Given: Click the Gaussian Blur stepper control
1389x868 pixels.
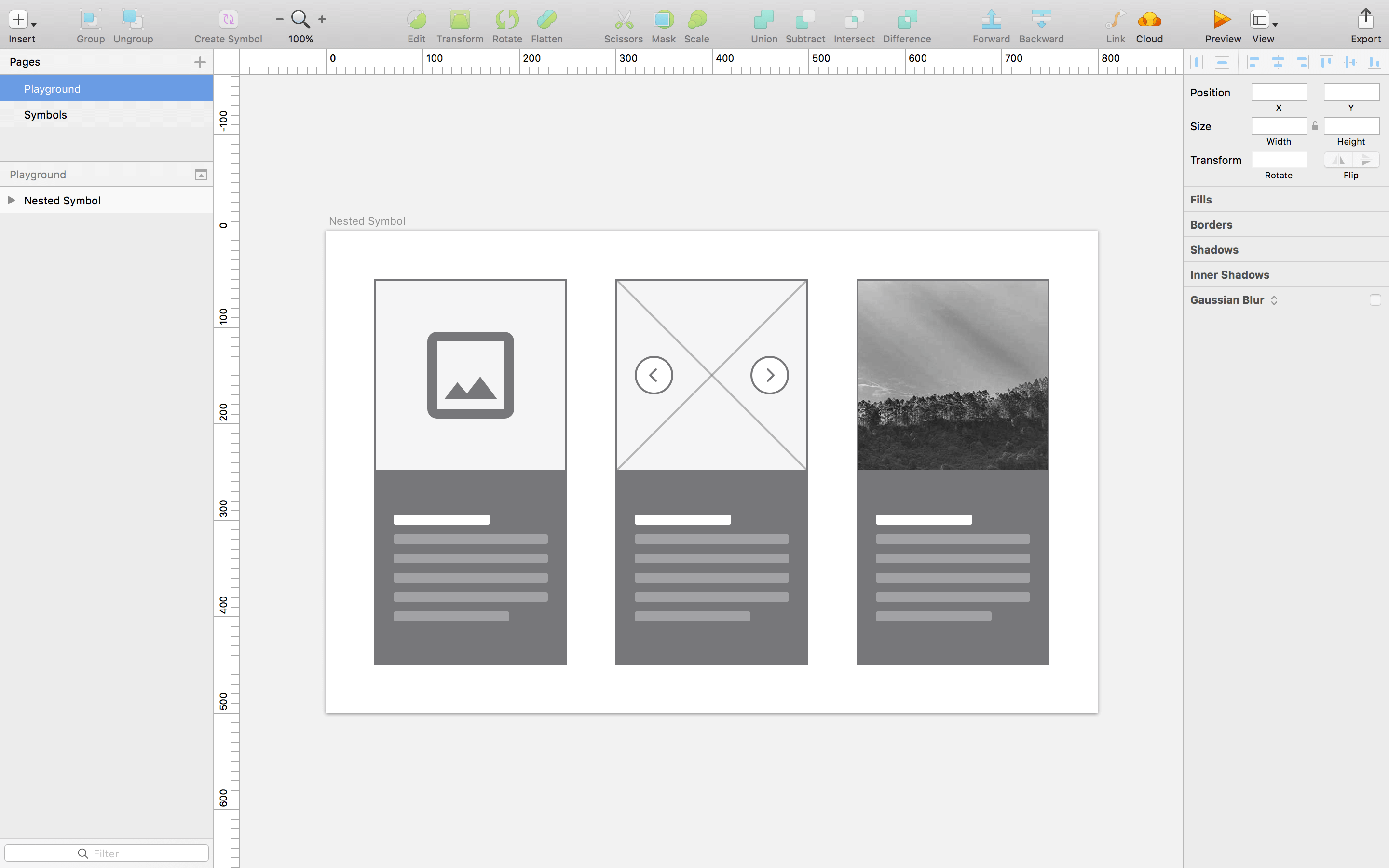Looking at the screenshot, I should click(x=1274, y=300).
